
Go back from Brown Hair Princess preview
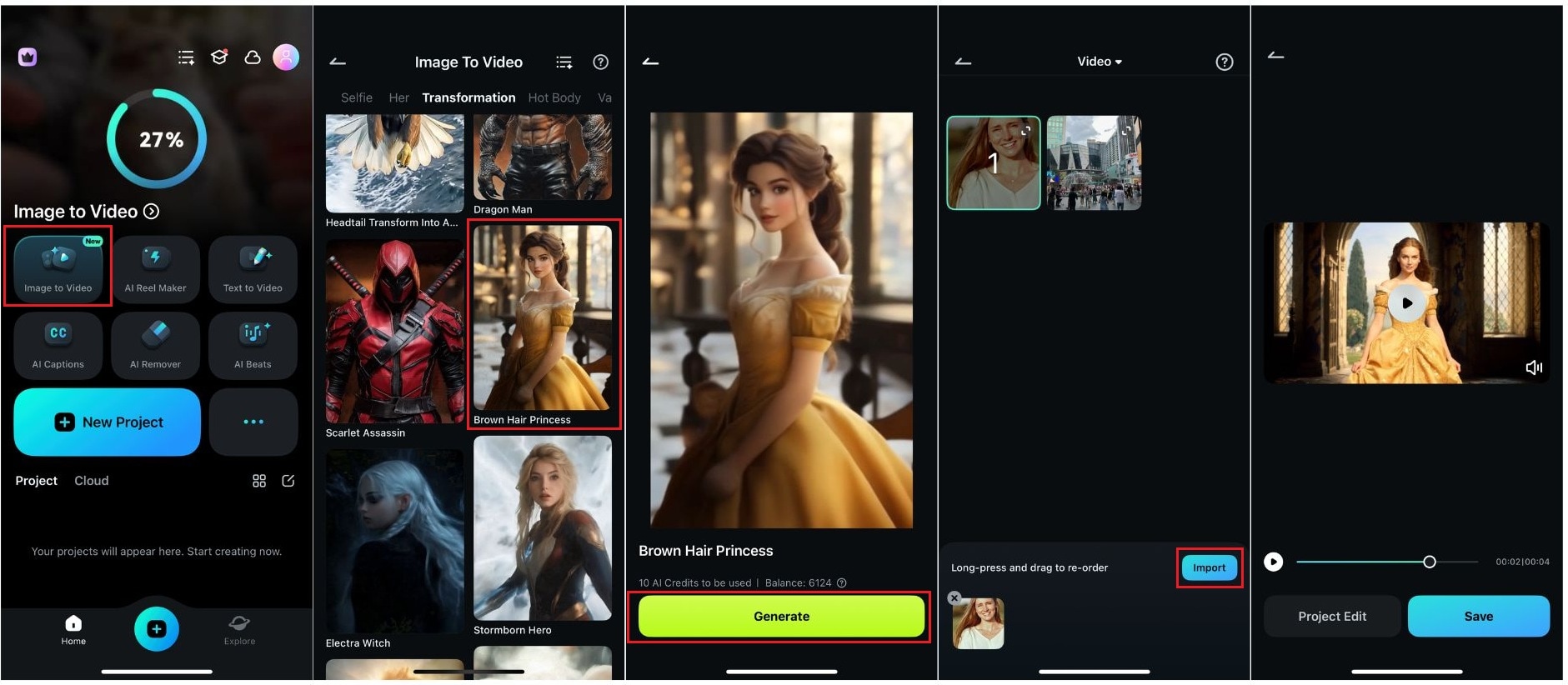coord(651,62)
